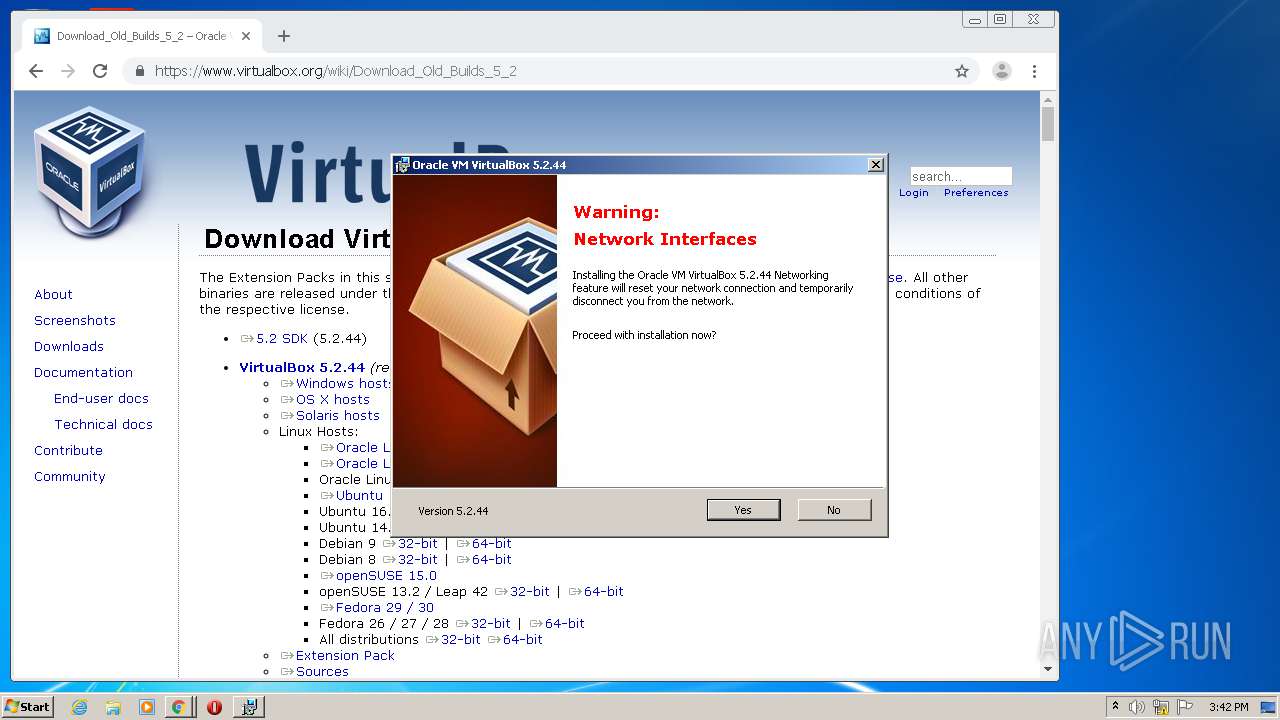The image size is (1280, 720).
Task: Download Fedora 26 / 27 / 28 64-bit
Action: 557,624
